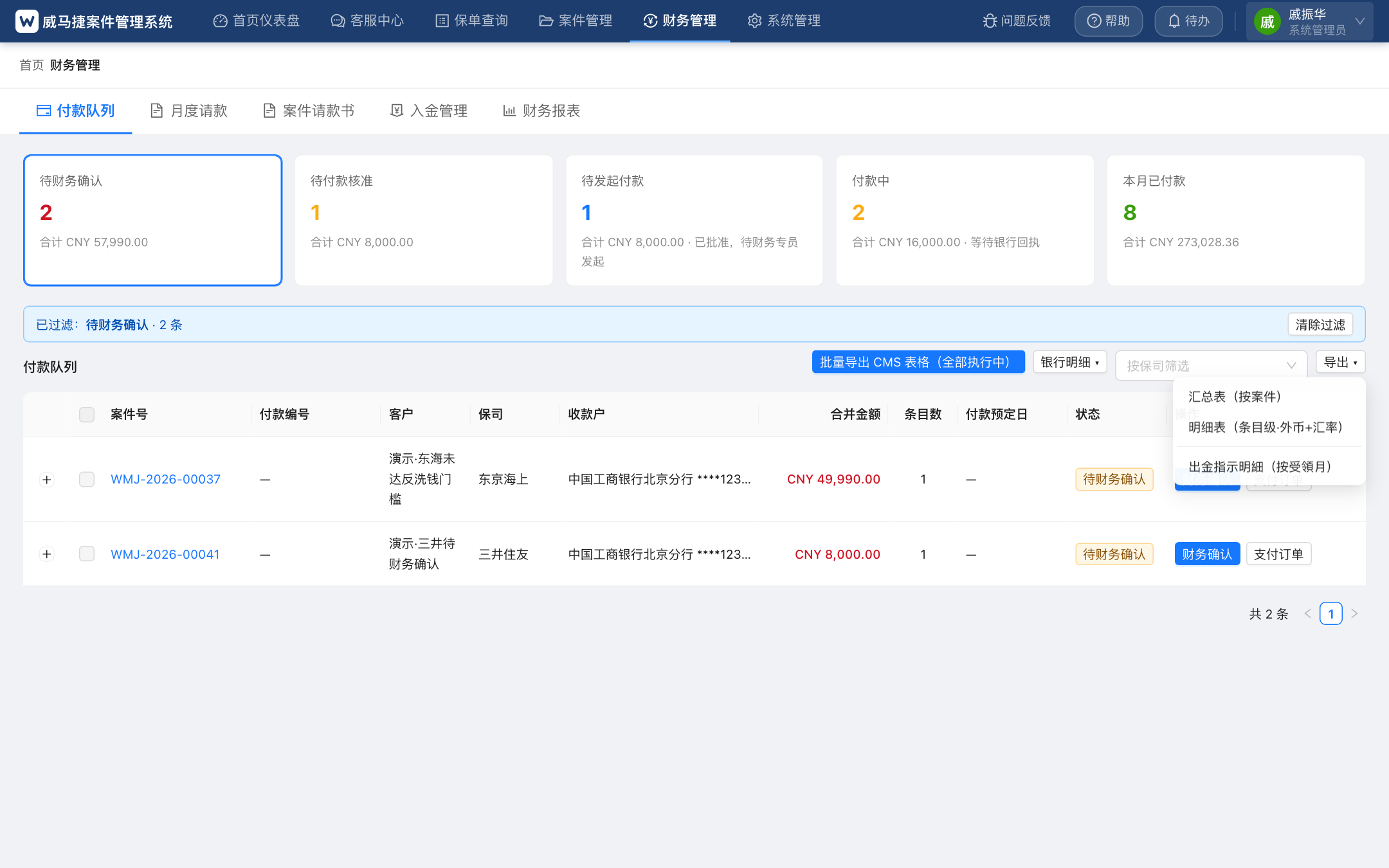Select the 付款中 summary card
Screen dimensions: 1389x868
point(965,221)
